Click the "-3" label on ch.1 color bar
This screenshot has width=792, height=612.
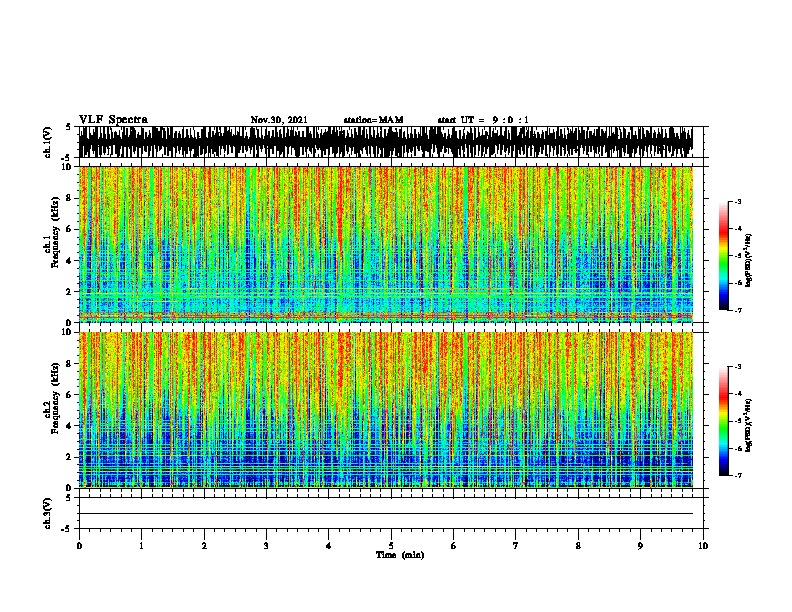click(738, 201)
